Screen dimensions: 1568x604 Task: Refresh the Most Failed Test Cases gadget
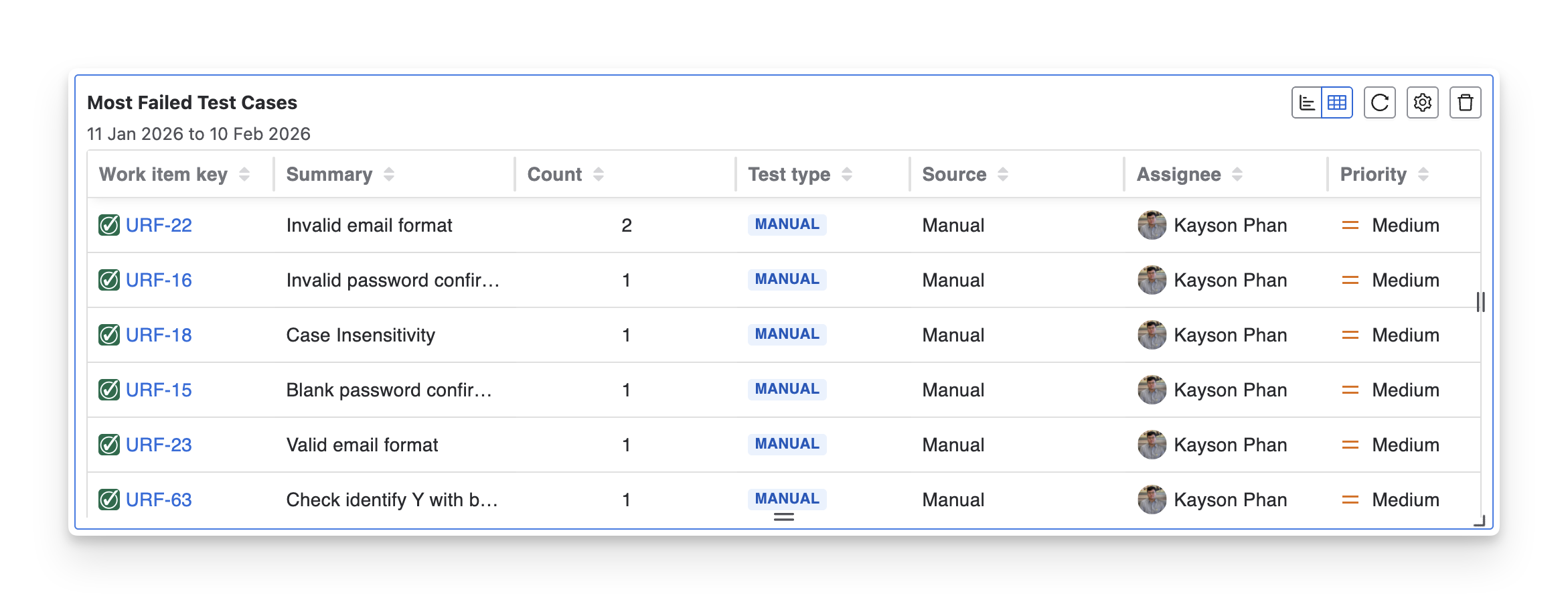pos(1380,102)
